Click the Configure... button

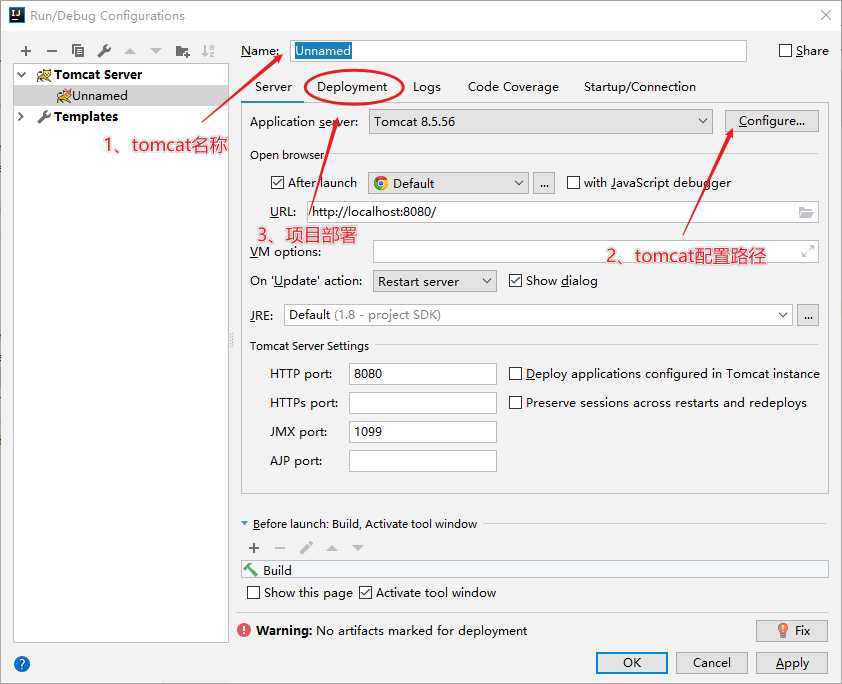click(x=772, y=121)
